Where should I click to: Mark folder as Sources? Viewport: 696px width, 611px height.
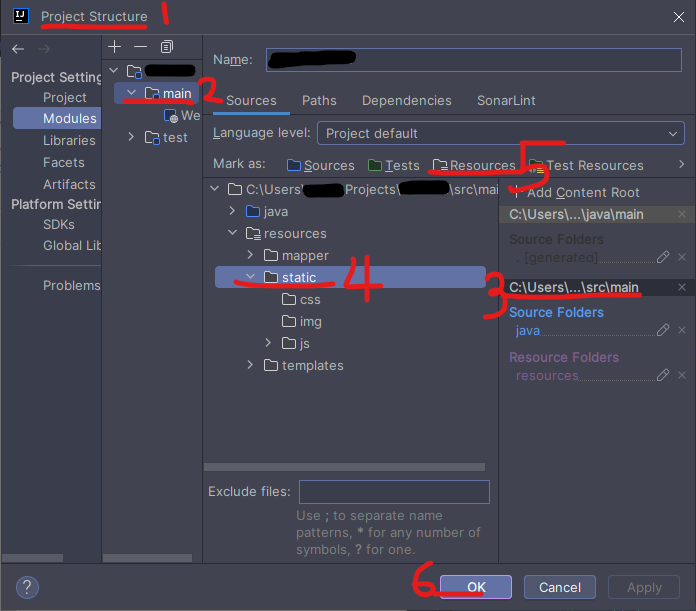coord(320,165)
